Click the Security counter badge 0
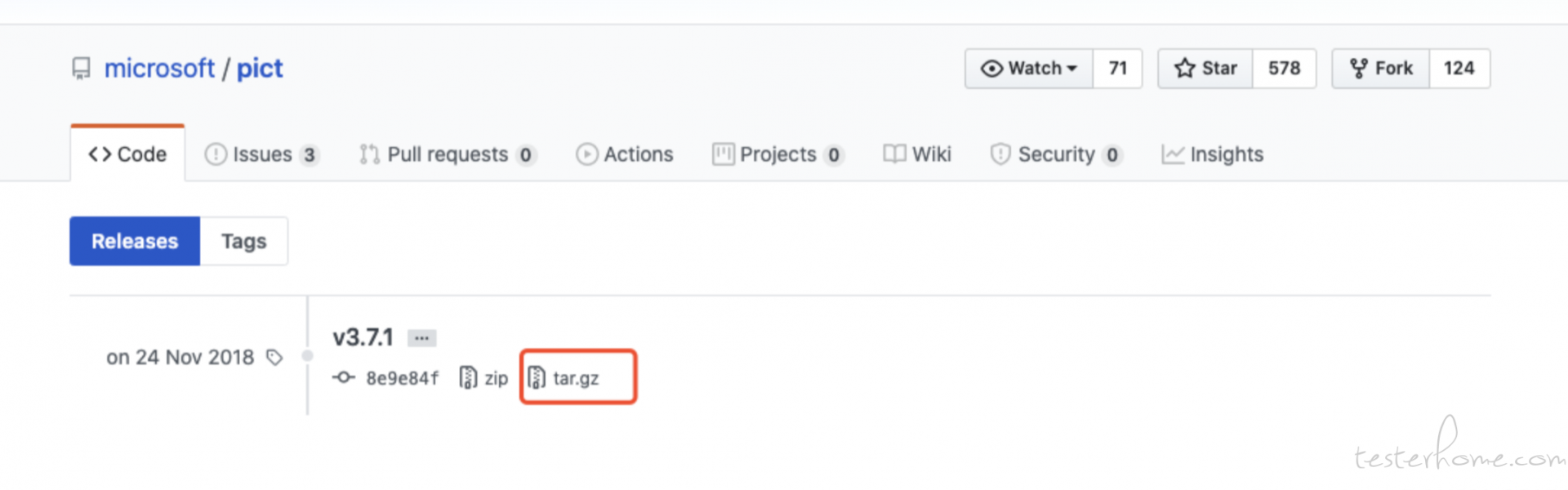 (1112, 155)
